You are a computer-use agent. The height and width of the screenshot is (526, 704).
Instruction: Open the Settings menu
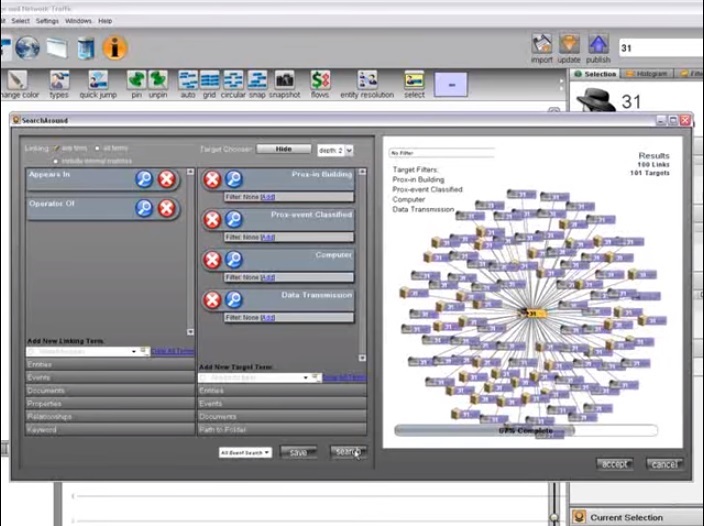point(47,21)
